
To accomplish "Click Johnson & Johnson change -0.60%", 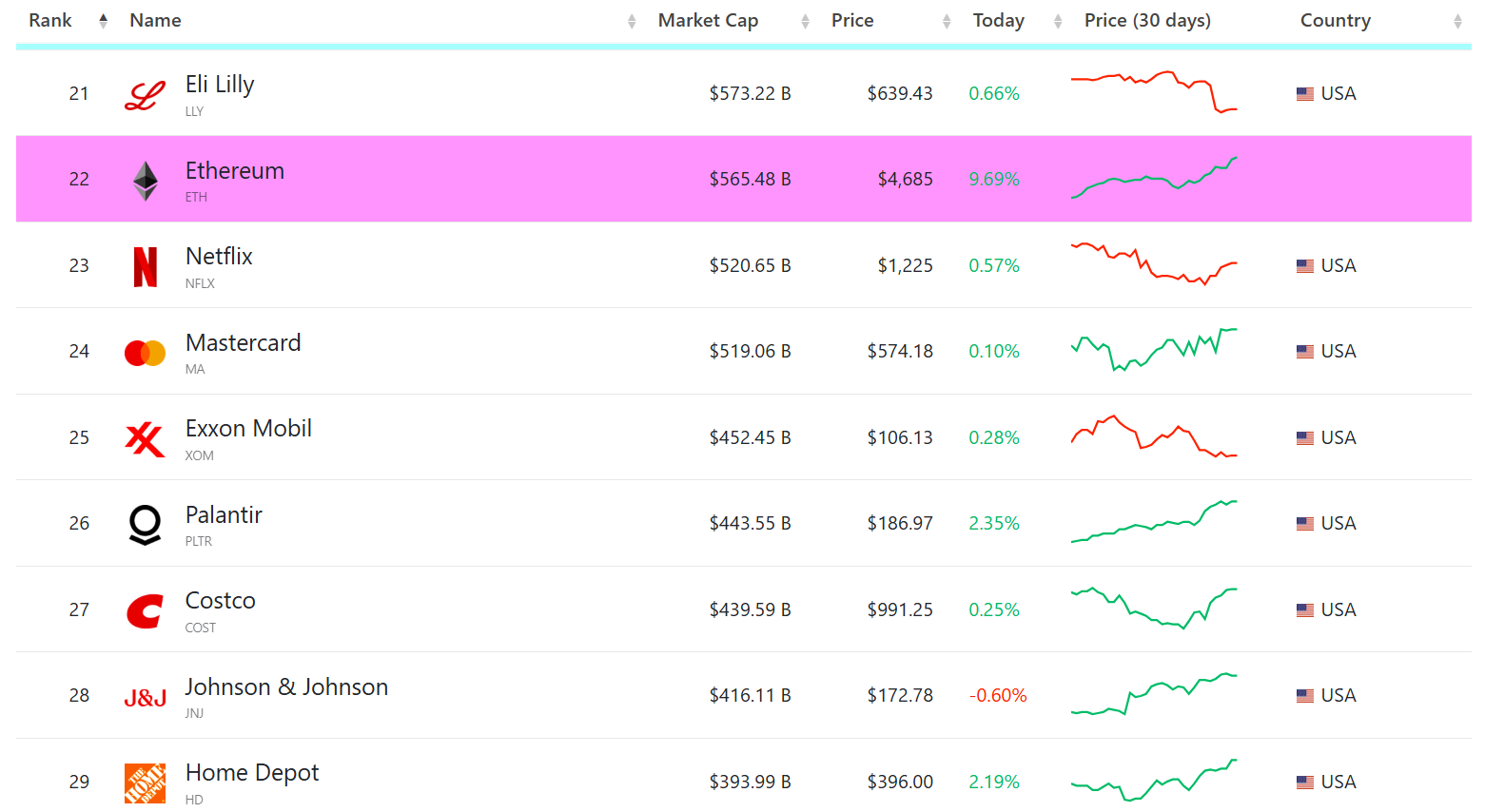I will (998, 696).
